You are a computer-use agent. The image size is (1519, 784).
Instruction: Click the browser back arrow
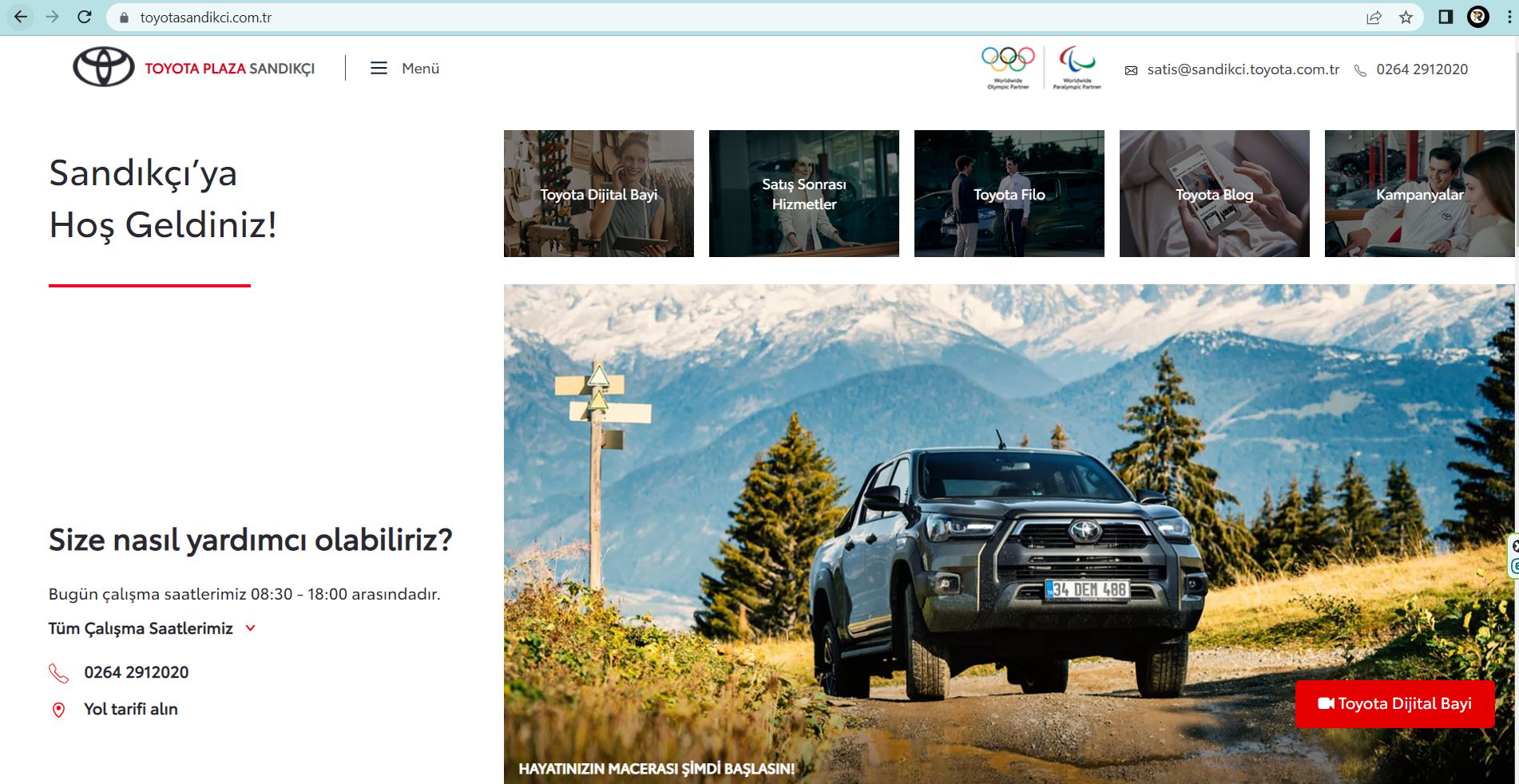pos(21,17)
